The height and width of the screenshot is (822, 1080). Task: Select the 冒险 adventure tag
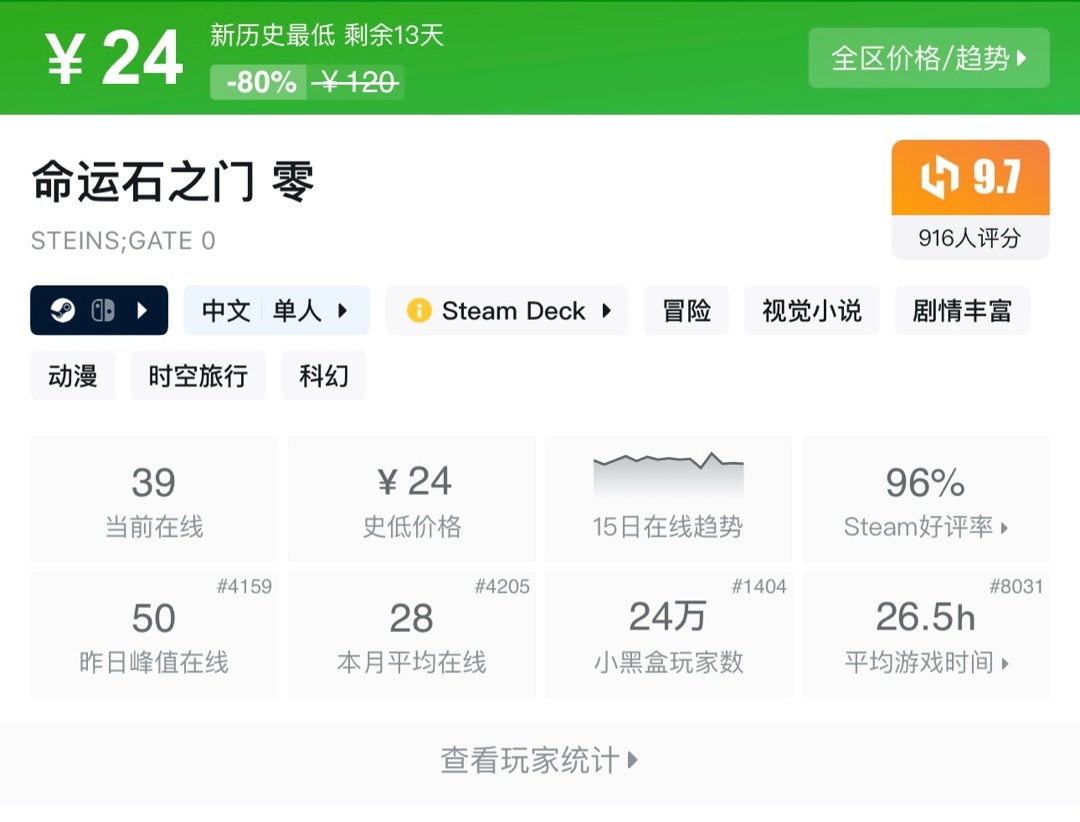[x=686, y=311]
